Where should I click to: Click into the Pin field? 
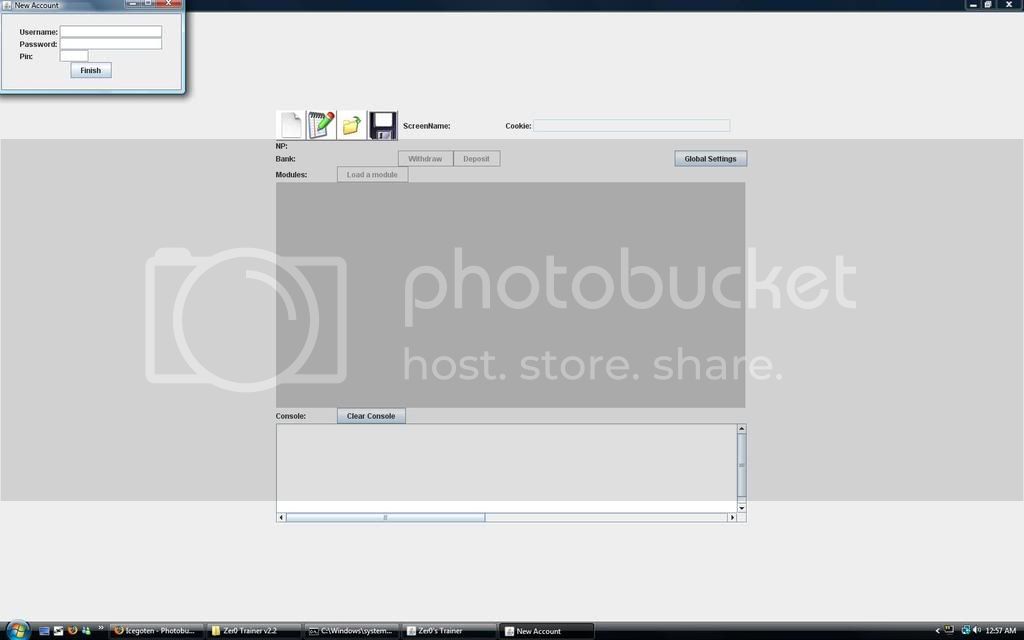[74, 56]
